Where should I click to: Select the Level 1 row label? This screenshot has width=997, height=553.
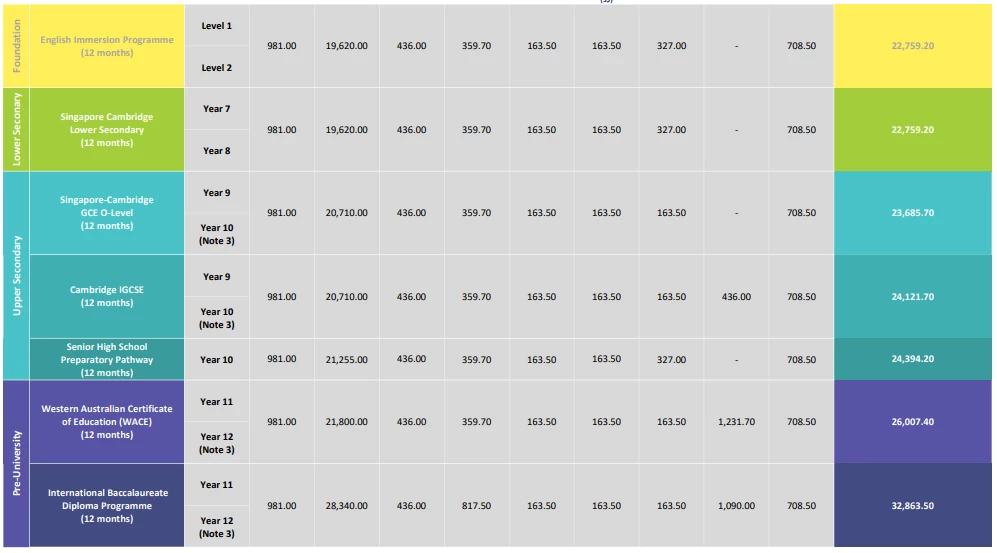click(x=217, y=25)
